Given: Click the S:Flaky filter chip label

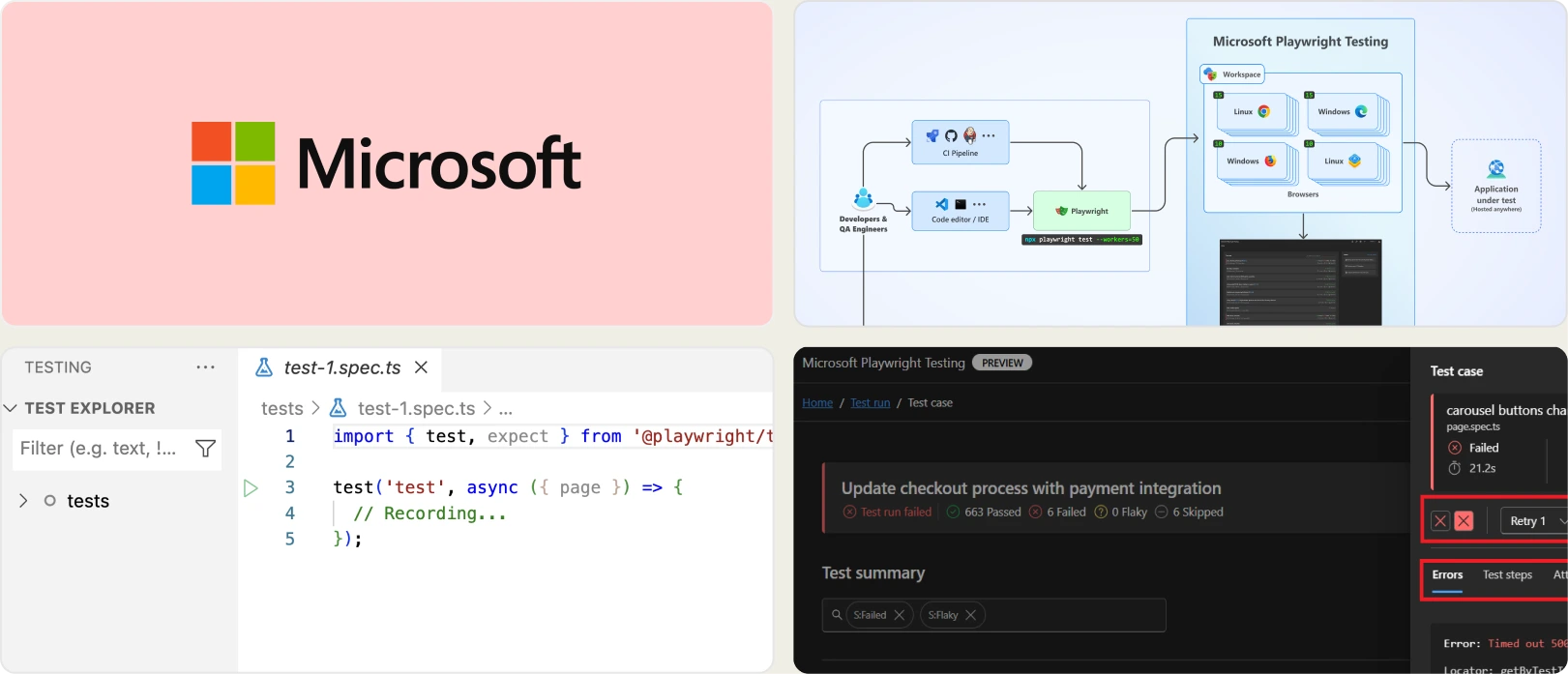Looking at the screenshot, I should [942, 615].
